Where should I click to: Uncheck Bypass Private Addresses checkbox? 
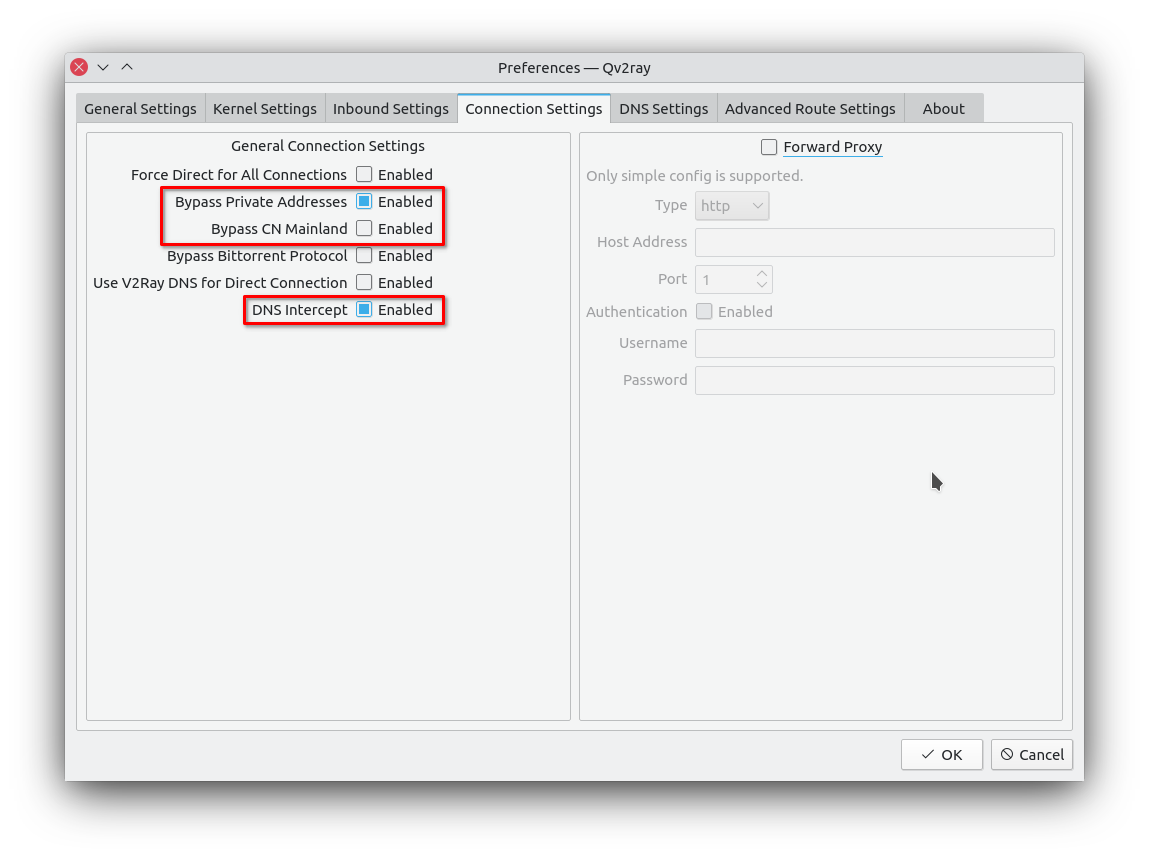coord(364,201)
